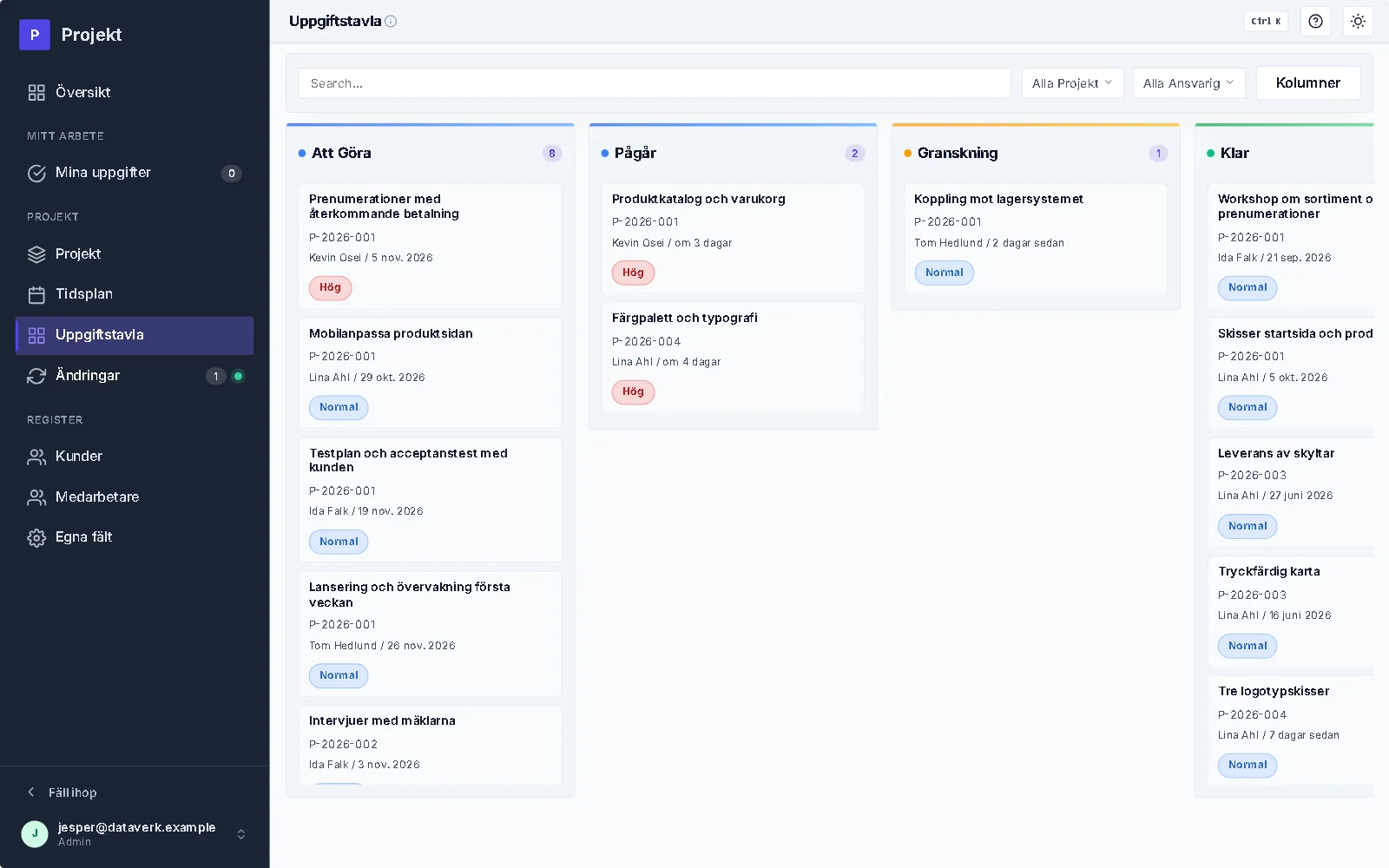Click the Ändringar sync icon

36,376
